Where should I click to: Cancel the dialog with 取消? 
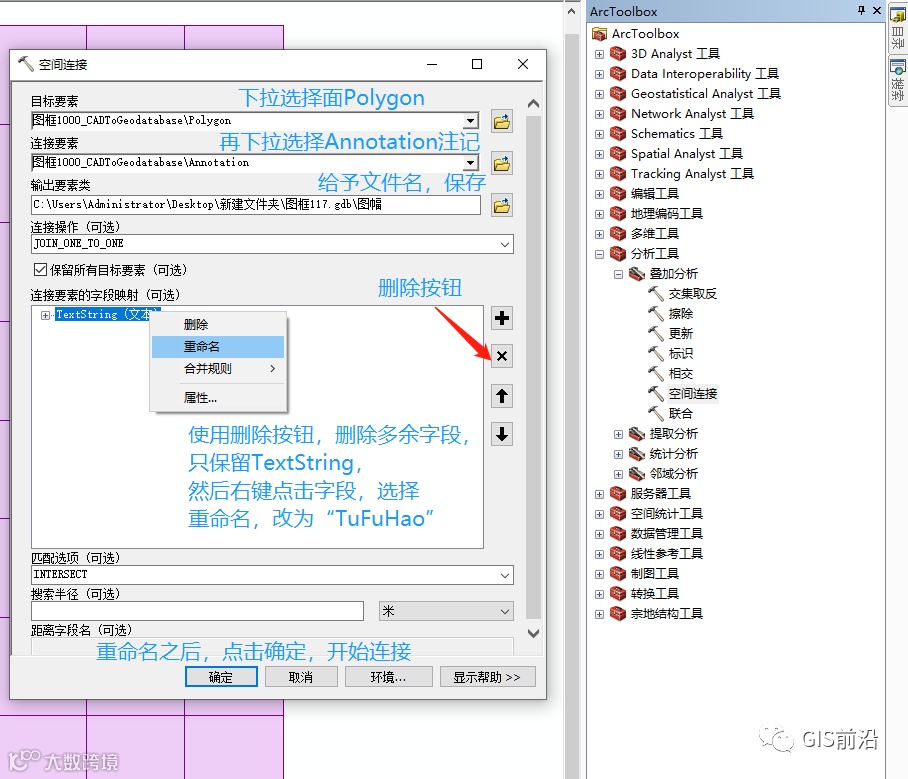[x=301, y=677]
